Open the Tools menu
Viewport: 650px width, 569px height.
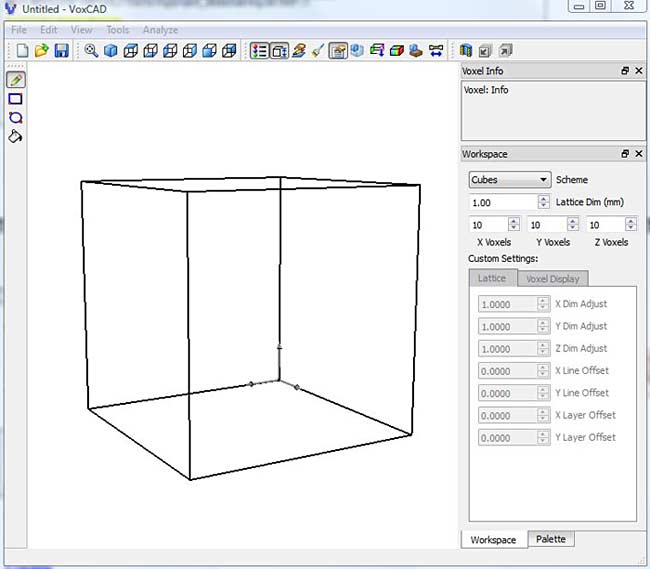click(118, 30)
